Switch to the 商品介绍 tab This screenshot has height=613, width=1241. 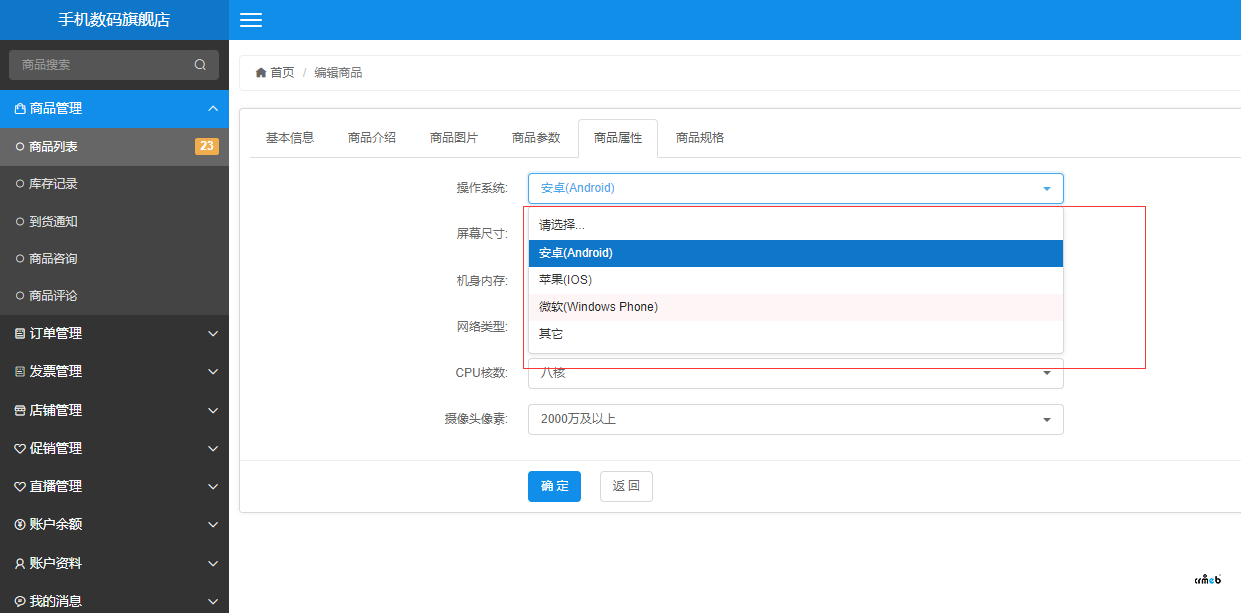pos(372,138)
